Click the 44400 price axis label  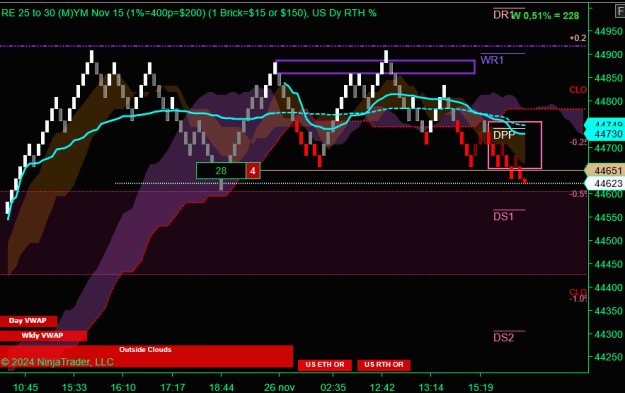coord(608,287)
